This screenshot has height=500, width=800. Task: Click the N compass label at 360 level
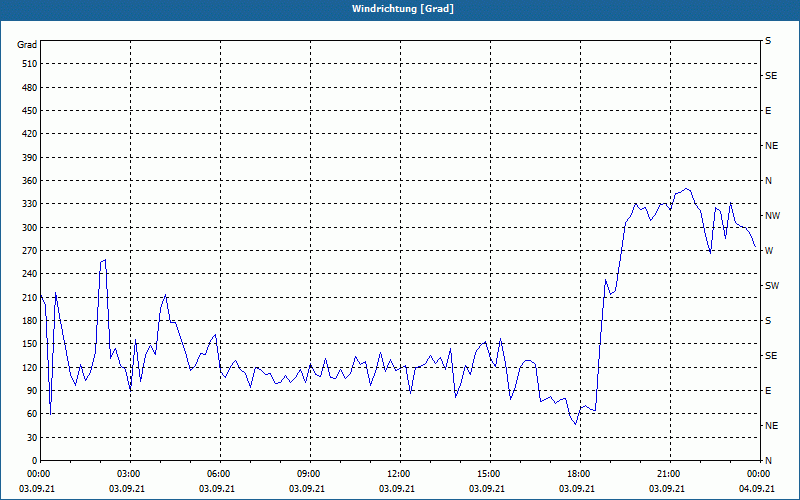(x=768, y=181)
